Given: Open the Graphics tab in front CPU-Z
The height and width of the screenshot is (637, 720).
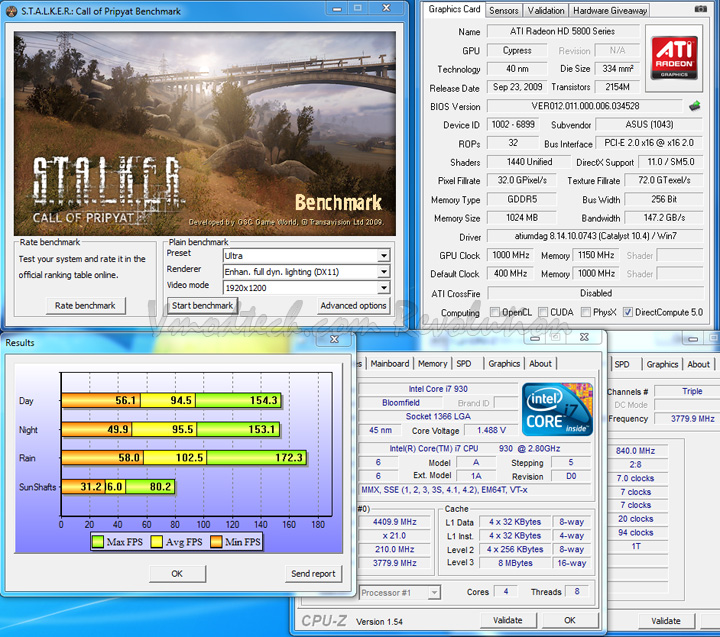Looking at the screenshot, I should (x=504, y=364).
